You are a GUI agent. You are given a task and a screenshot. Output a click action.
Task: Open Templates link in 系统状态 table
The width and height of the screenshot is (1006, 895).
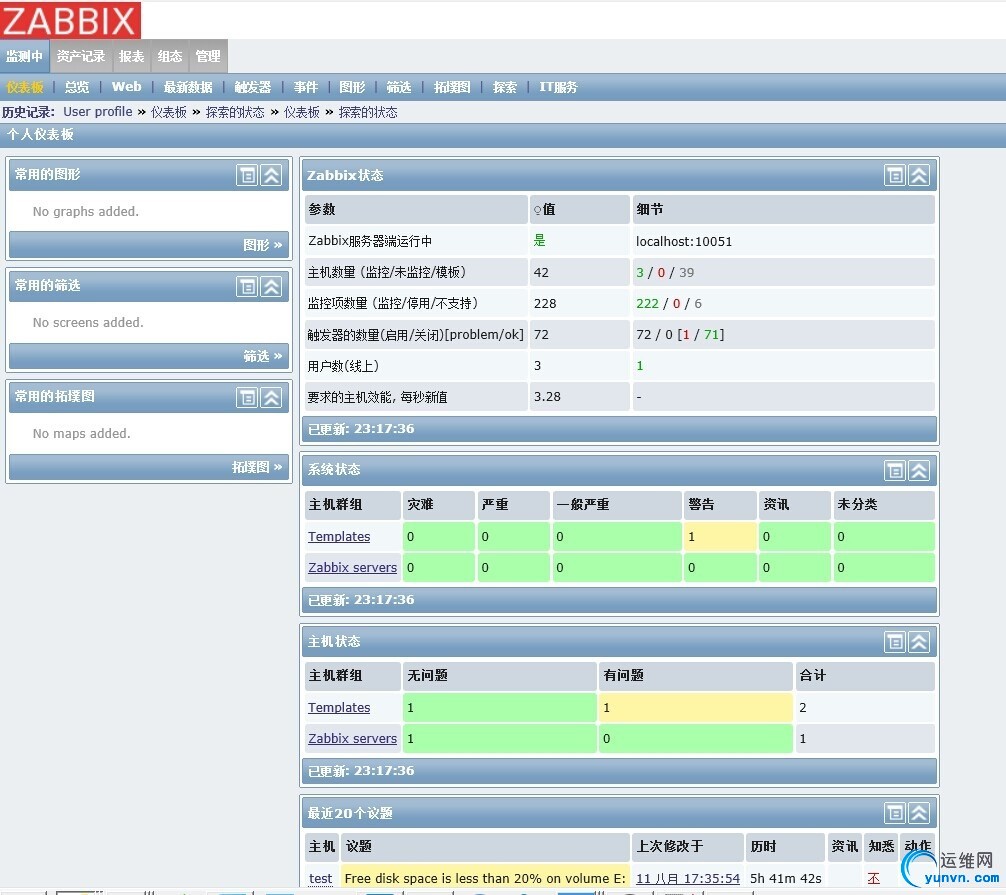click(339, 536)
